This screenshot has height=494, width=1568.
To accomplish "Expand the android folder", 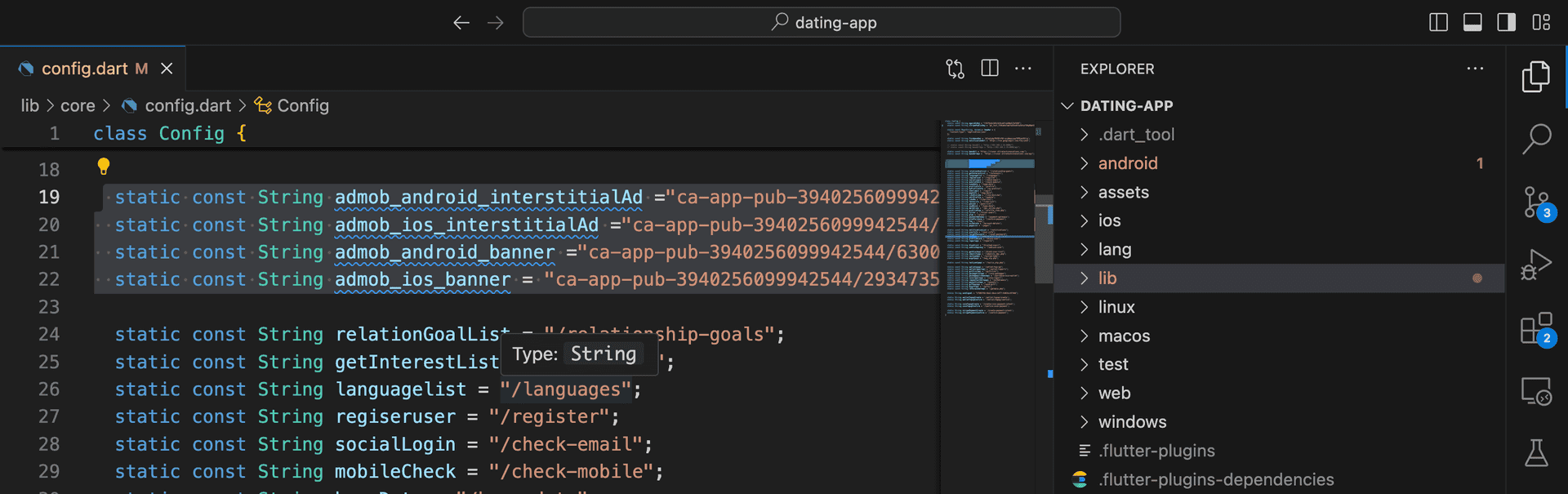I will coord(1279,163).
